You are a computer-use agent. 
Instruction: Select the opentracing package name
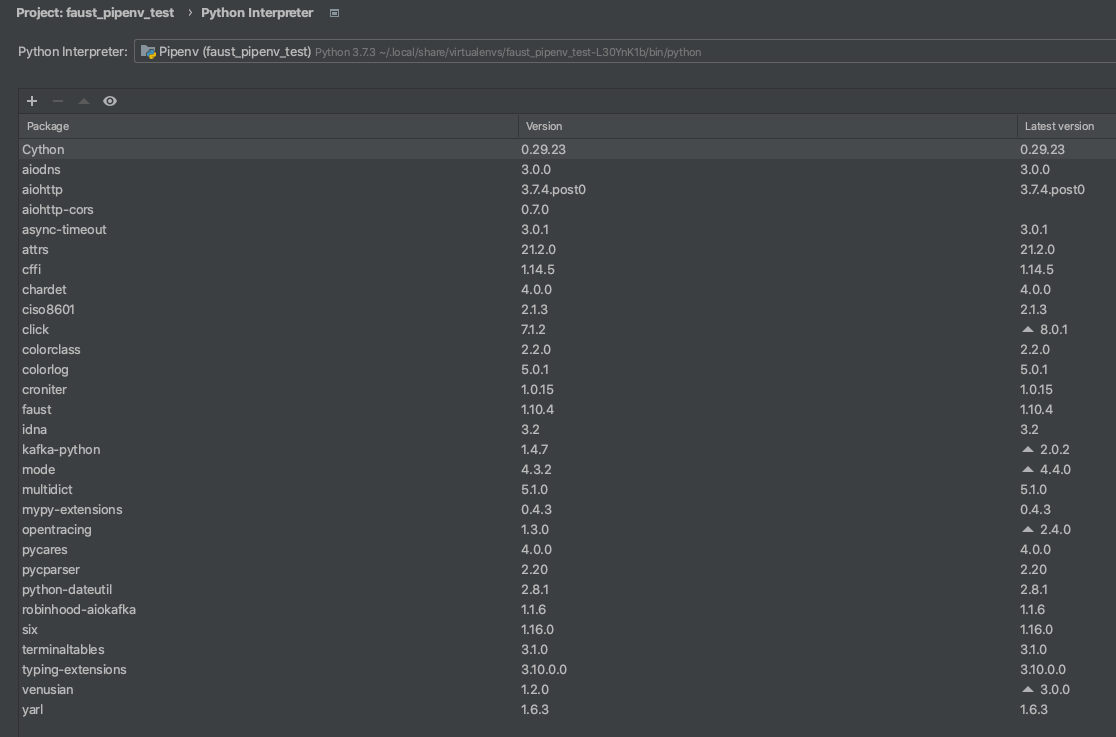click(56, 529)
